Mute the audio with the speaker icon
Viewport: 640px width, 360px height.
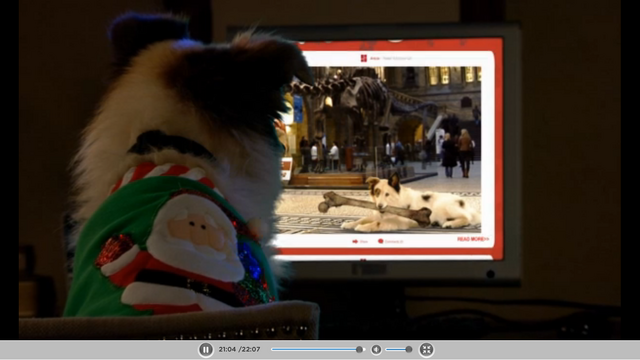coord(376,349)
